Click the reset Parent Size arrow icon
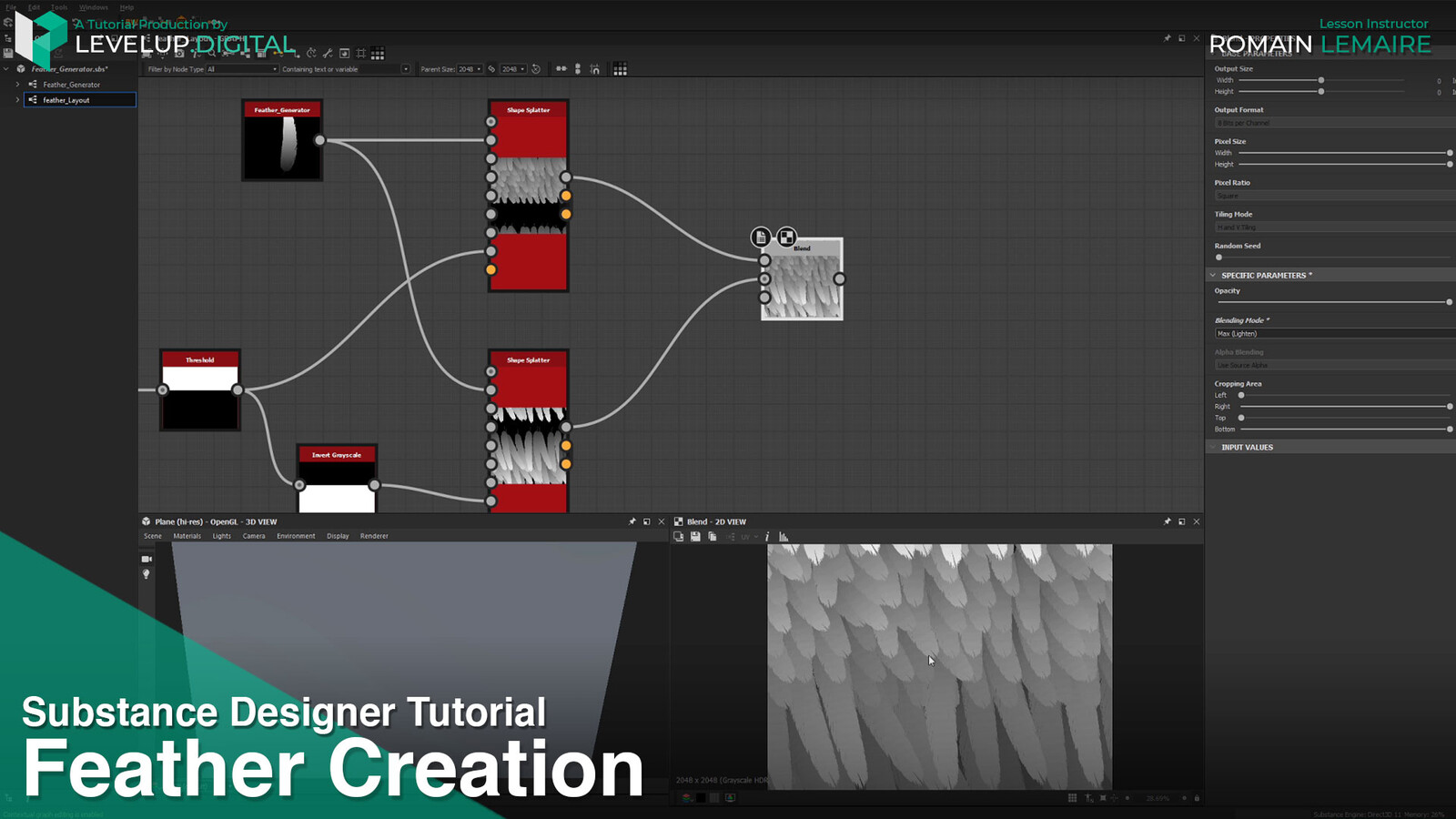This screenshot has width=1456, height=819. pos(536,68)
